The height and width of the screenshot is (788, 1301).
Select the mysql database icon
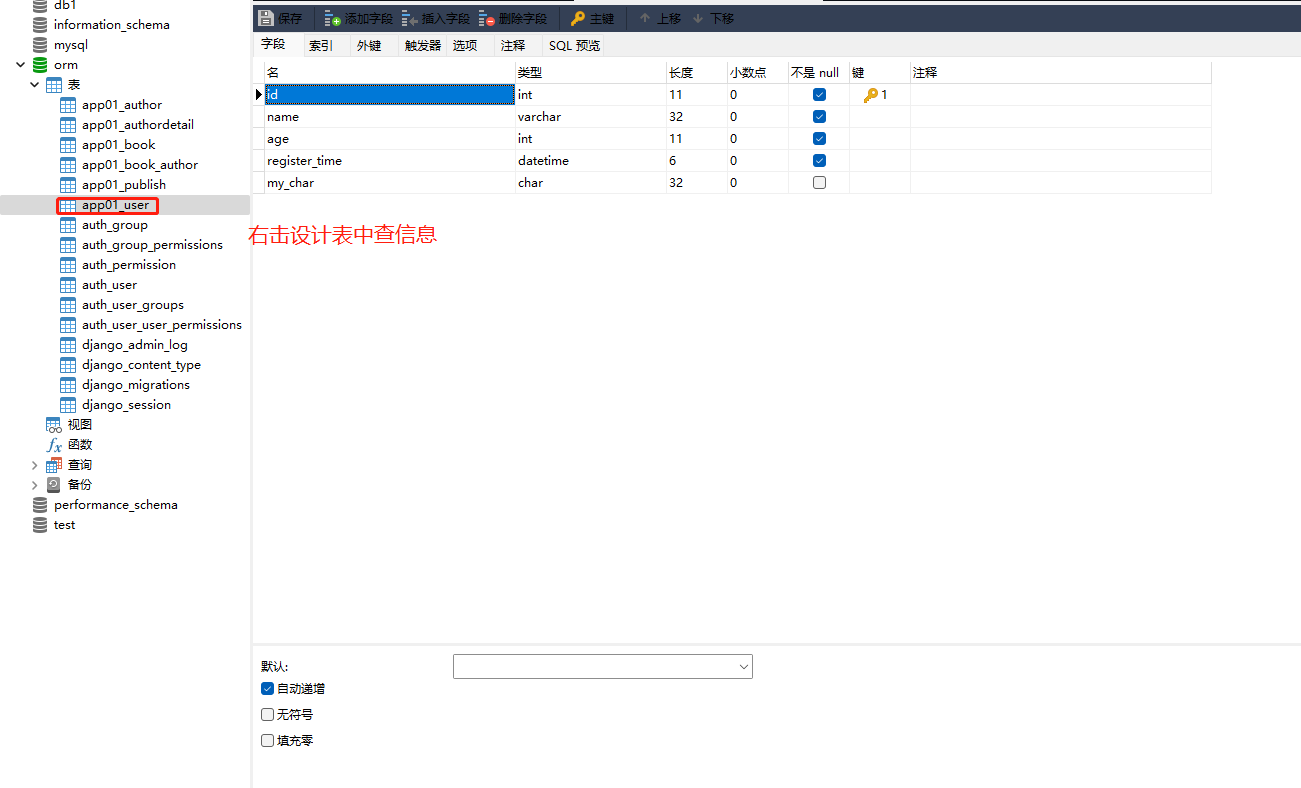(40, 45)
